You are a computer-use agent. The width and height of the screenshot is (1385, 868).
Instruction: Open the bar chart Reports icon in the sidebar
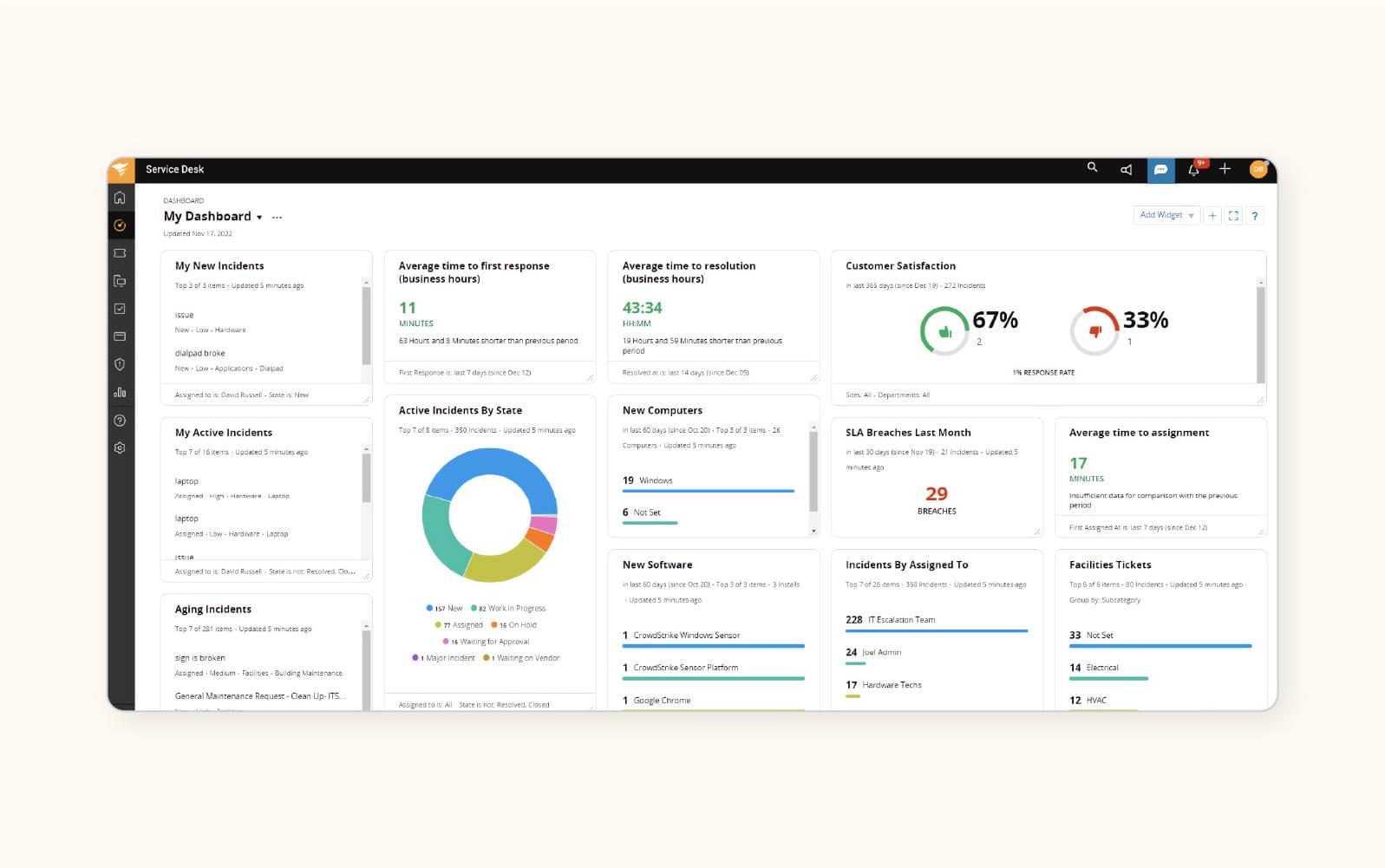pos(120,392)
